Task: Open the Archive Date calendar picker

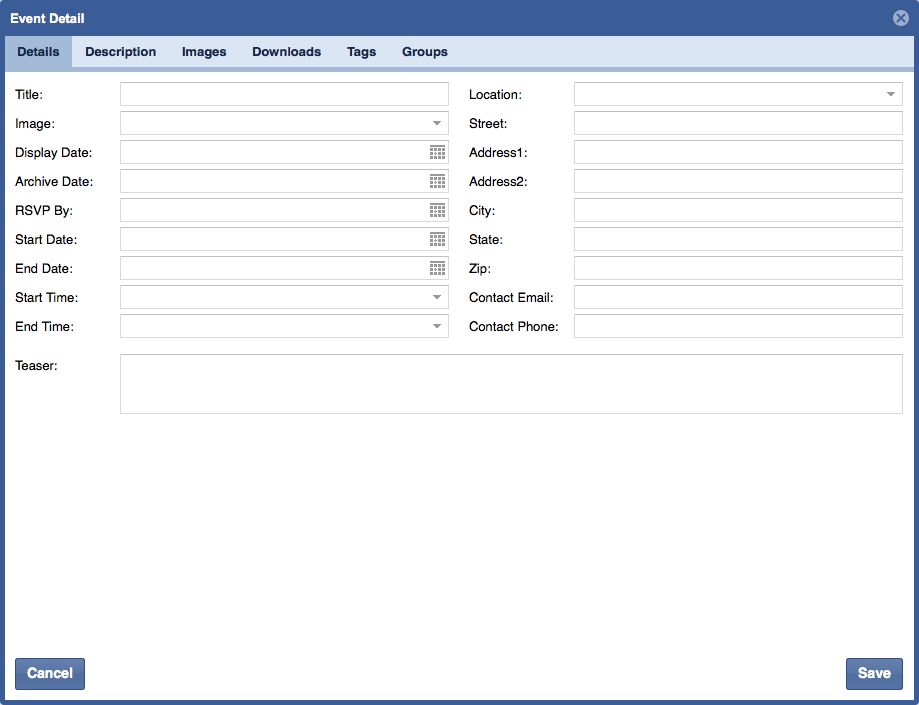Action: click(x=437, y=181)
